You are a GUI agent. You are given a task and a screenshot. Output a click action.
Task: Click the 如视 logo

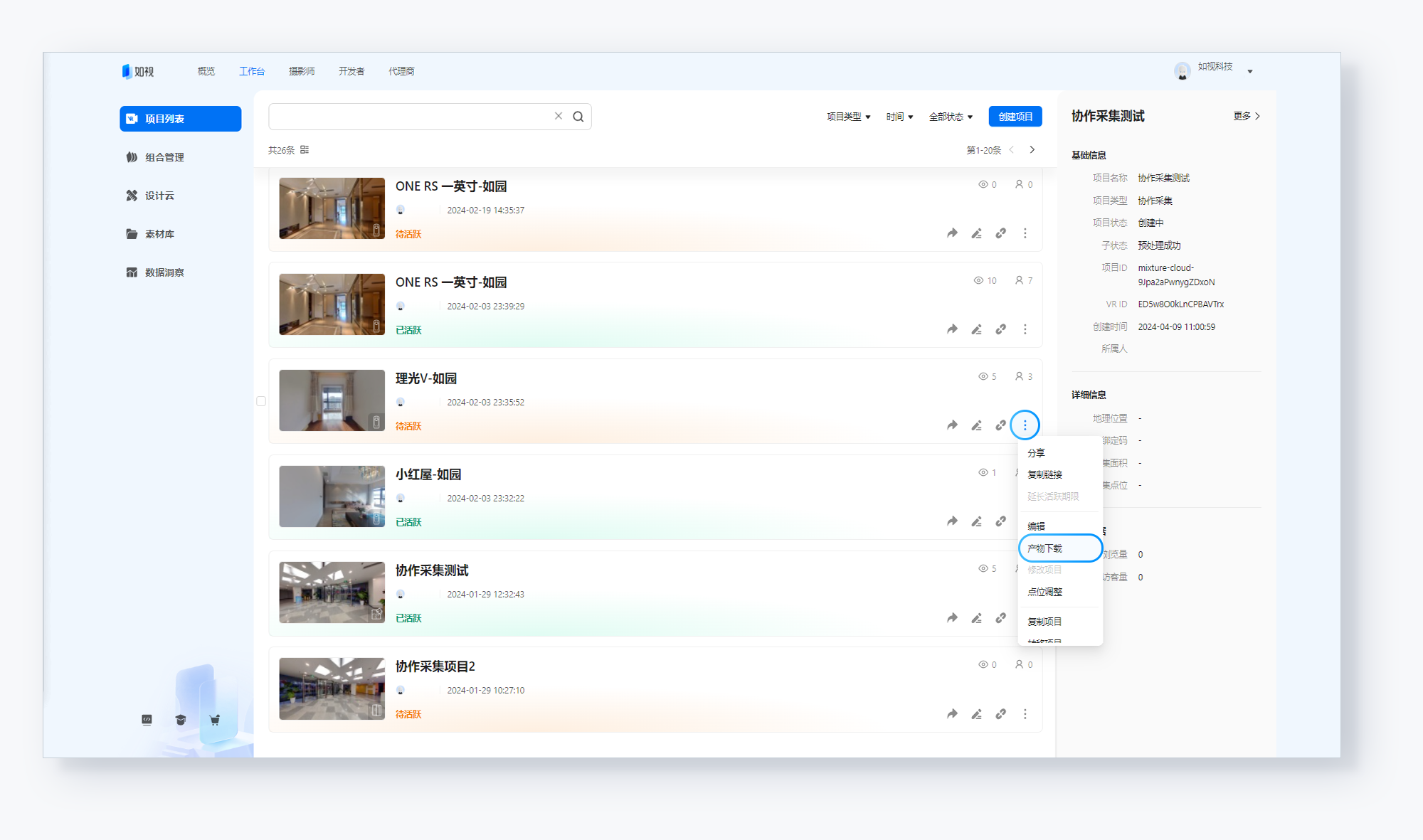tap(138, 71)
